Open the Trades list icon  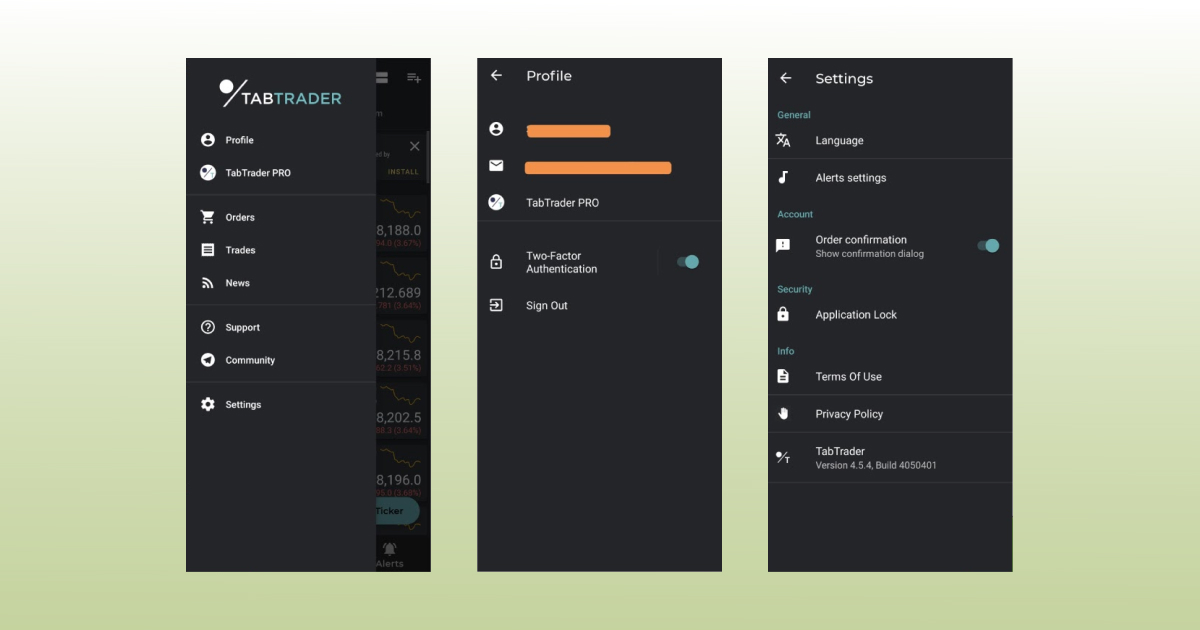(x=208, y=250)
